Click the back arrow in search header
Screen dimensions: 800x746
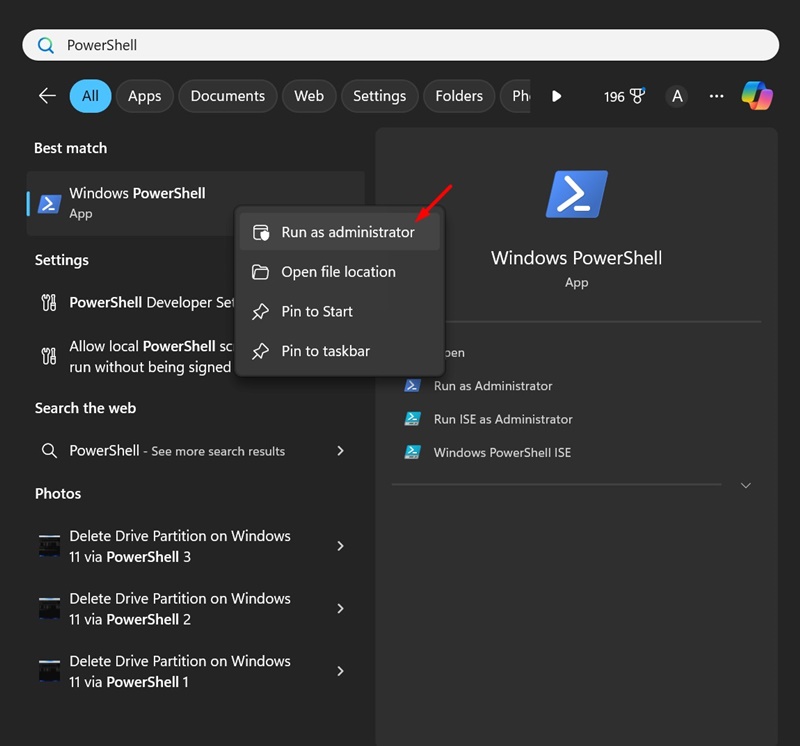pos(47,96)
